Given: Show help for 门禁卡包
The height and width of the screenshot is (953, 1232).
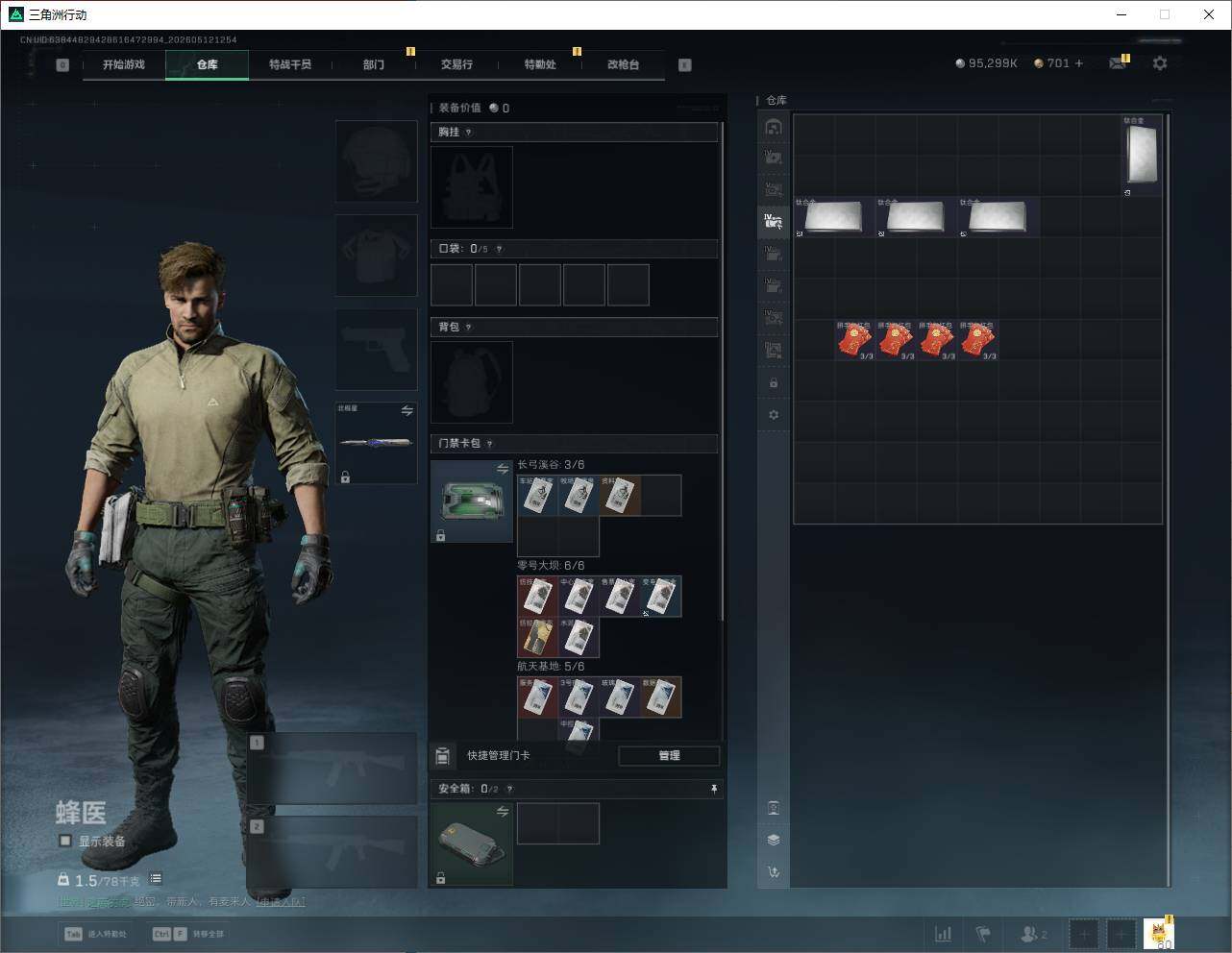Looking at the screenshot, I should tap(489, 444).
